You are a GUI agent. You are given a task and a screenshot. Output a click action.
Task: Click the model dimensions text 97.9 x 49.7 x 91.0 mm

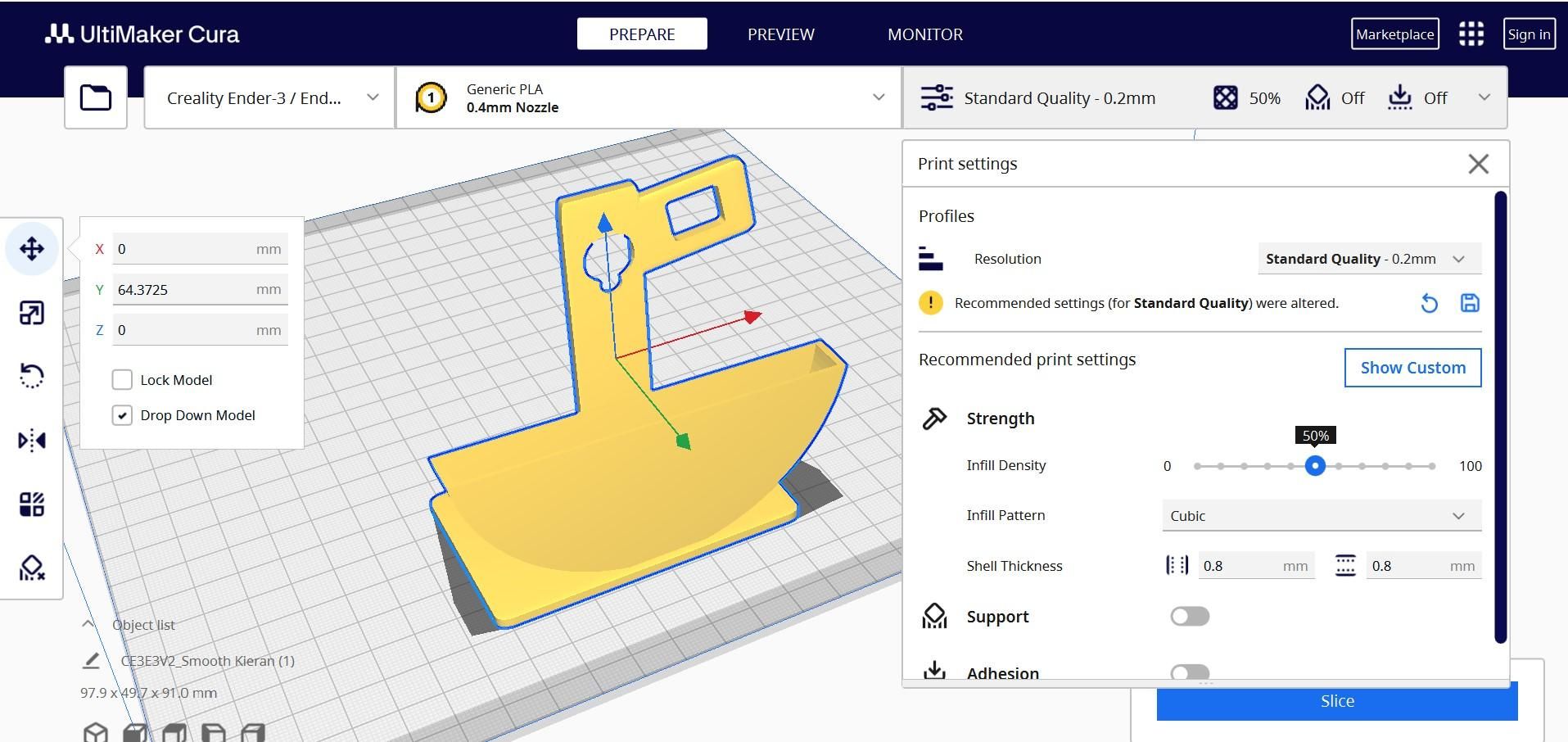[148, 693]
